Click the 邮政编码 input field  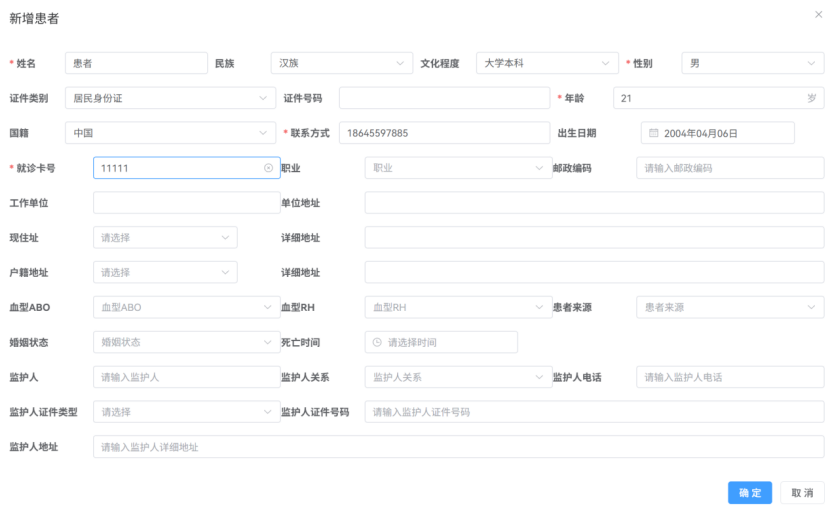click(729, 168)
